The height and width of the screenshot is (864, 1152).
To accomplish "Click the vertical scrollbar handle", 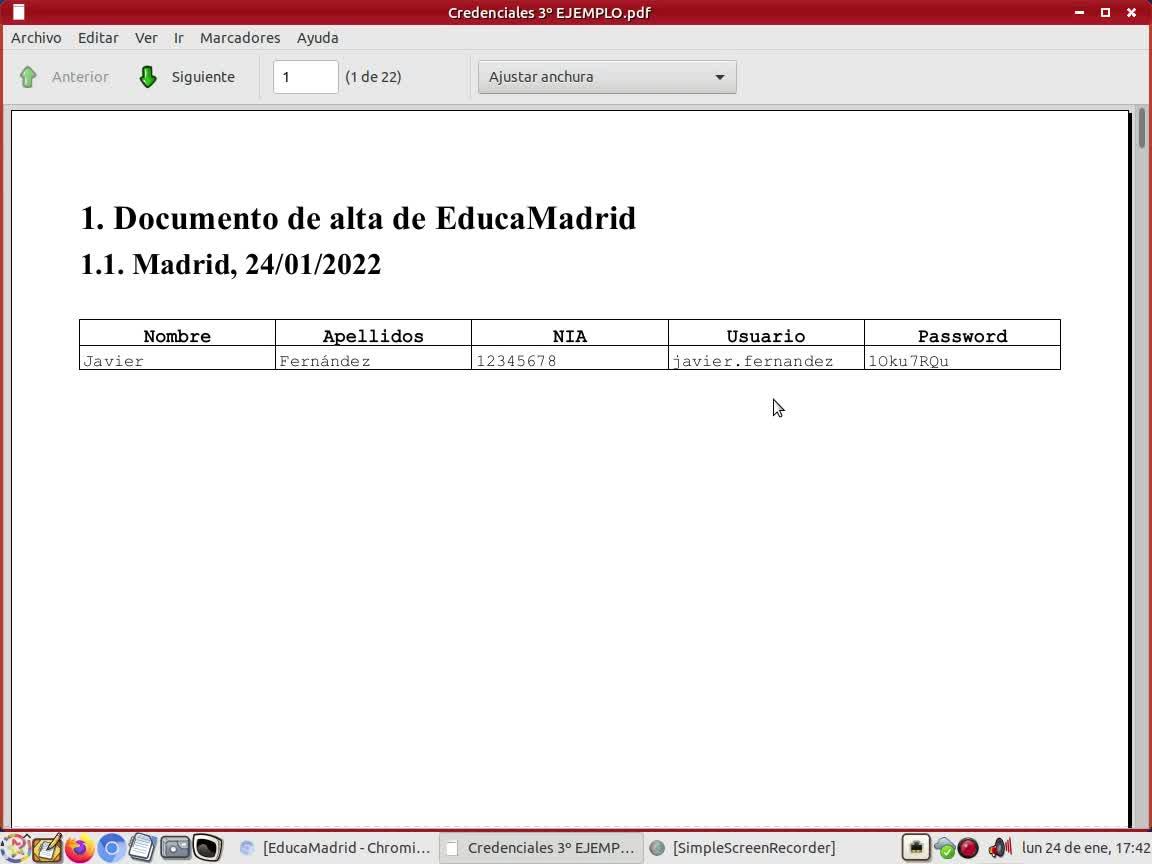I will tap(1141, 129).
